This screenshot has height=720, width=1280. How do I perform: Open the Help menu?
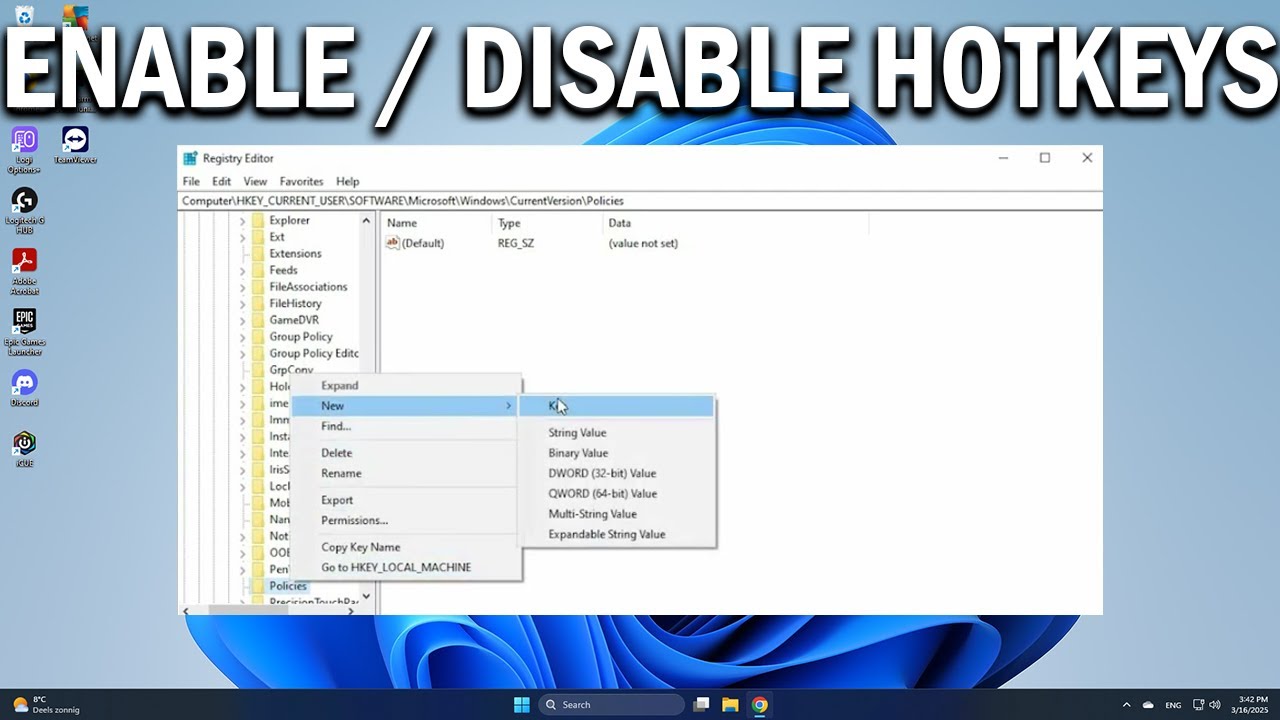tap(347, 182)
